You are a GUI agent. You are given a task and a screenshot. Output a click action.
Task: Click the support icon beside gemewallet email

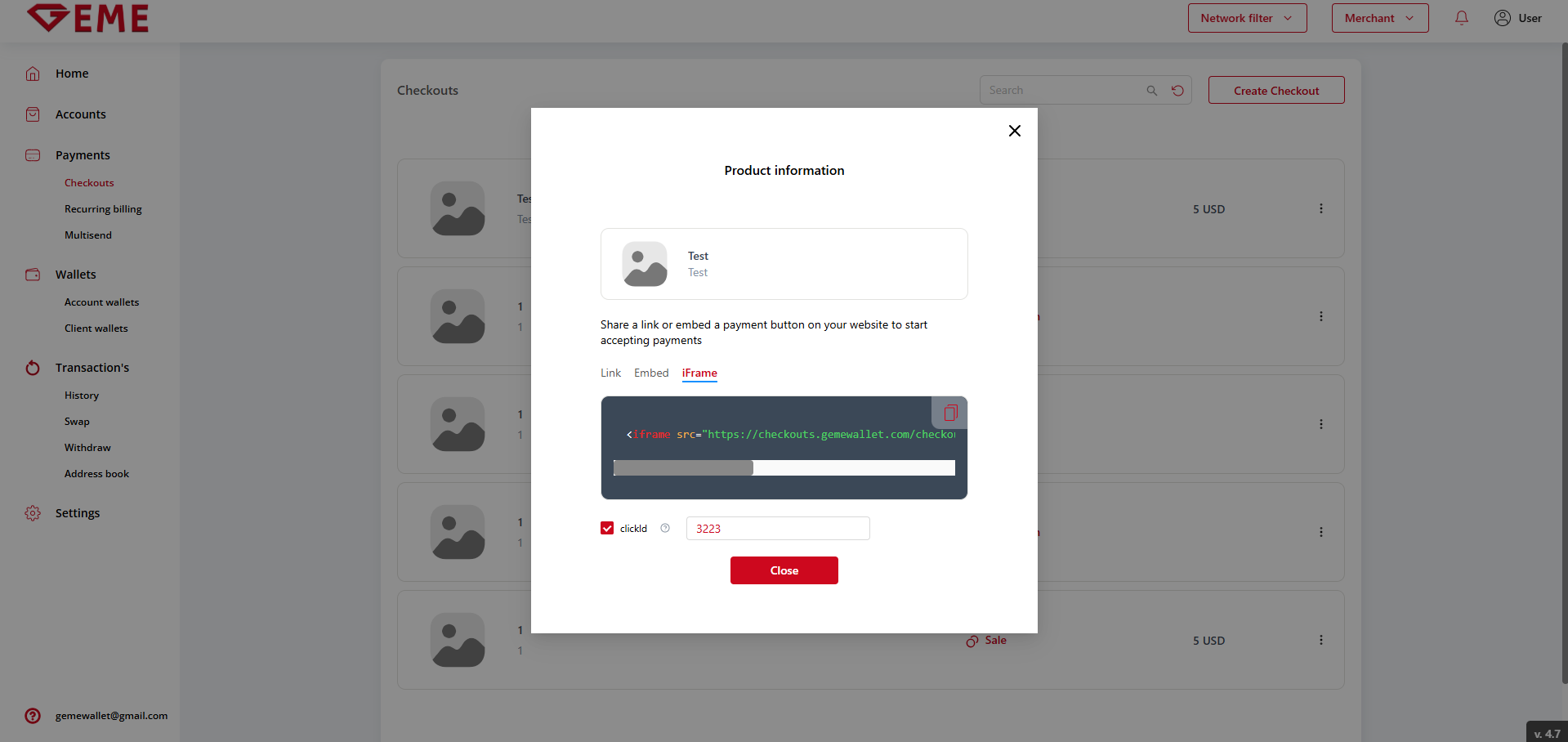click(33, 716)
